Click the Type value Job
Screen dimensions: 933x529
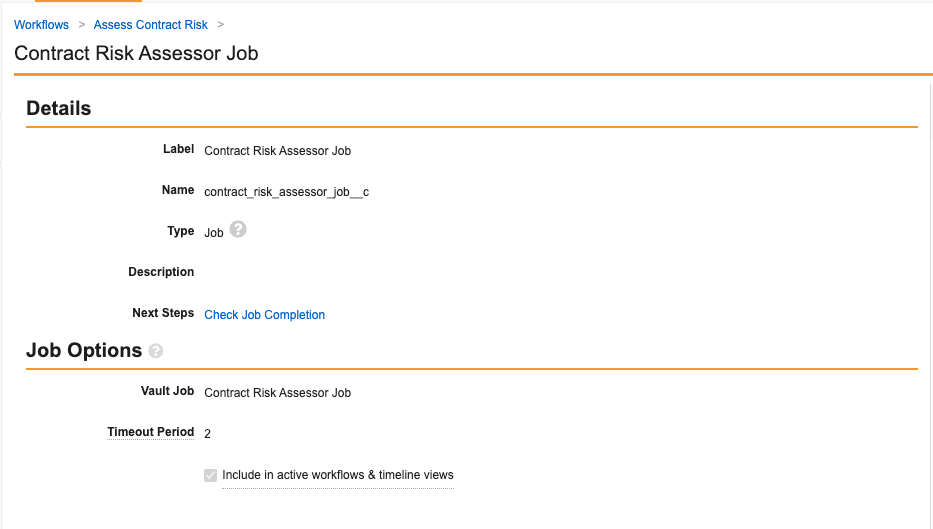(214, 232)
